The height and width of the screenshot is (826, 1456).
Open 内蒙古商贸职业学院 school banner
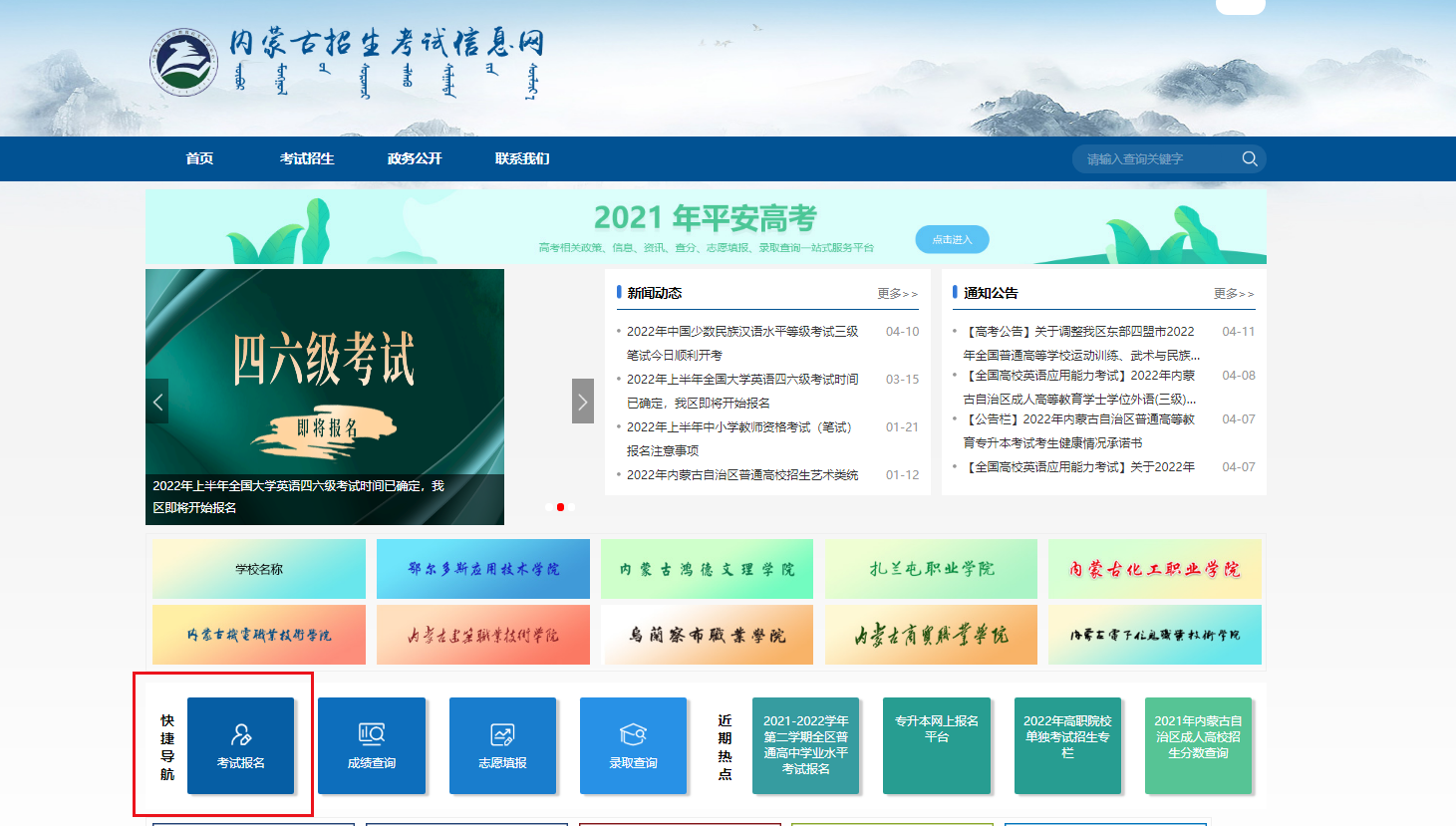pos(931,635)
